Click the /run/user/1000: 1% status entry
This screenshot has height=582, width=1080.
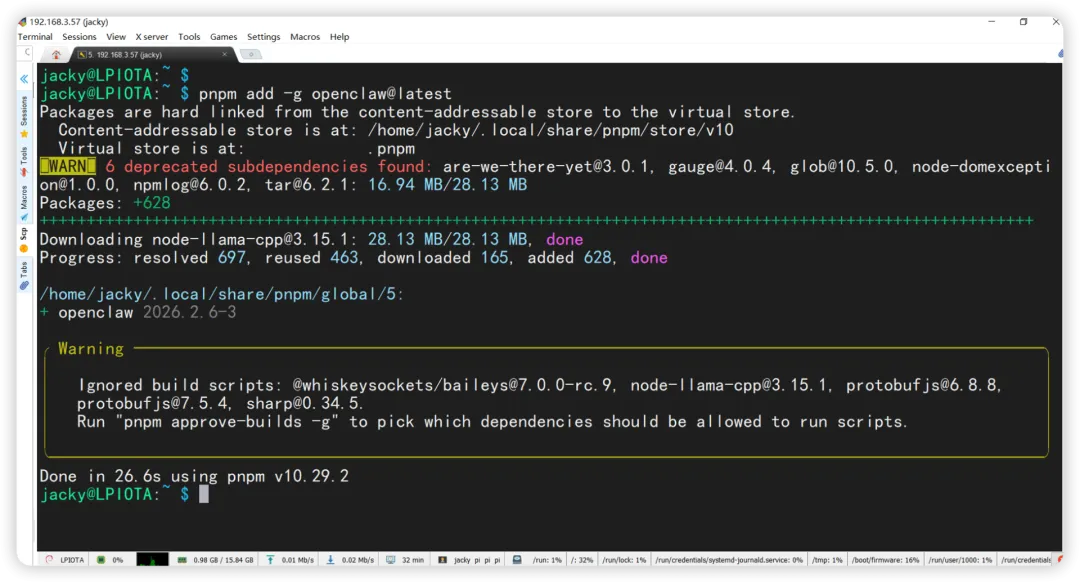960,560
